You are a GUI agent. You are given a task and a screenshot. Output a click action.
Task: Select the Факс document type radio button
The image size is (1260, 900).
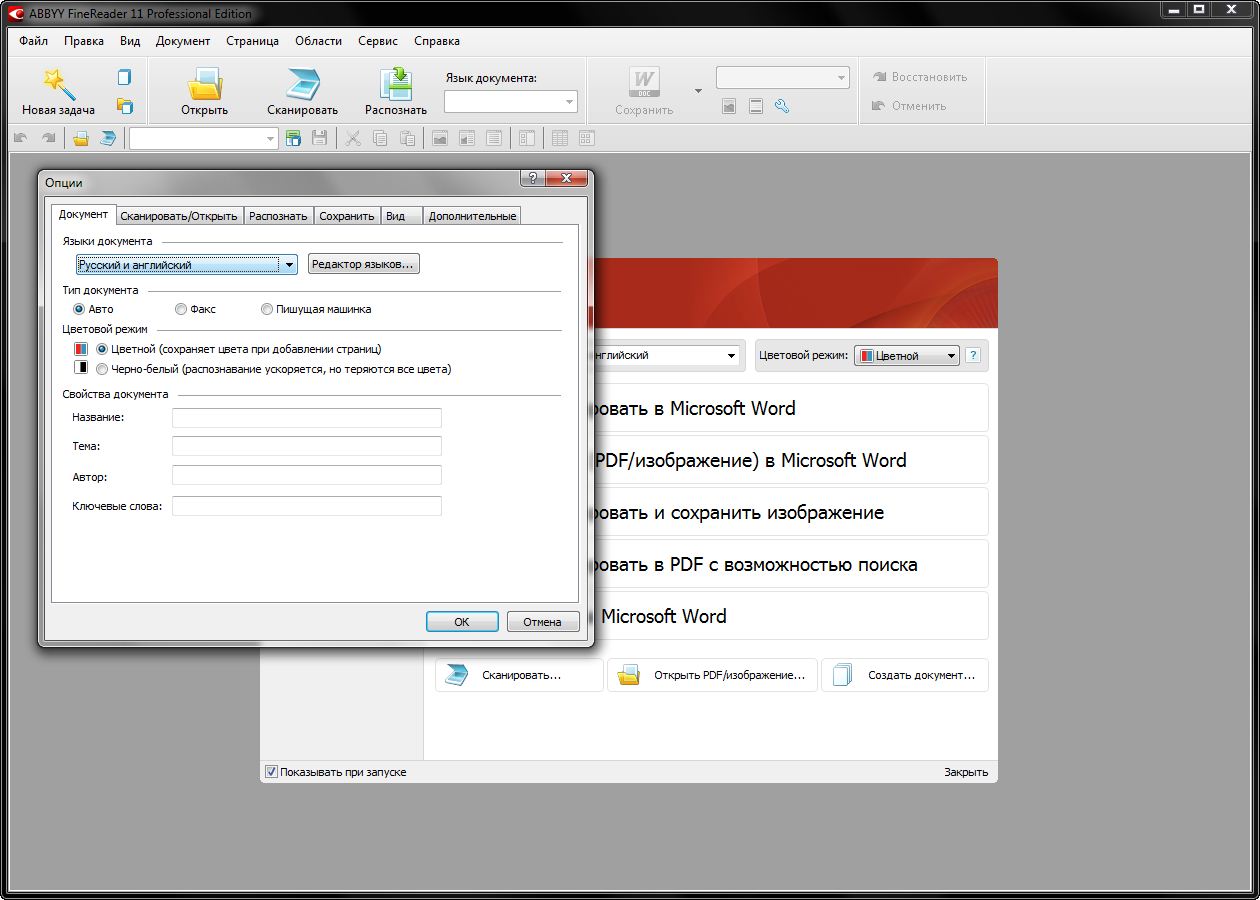tap(181, 309)
